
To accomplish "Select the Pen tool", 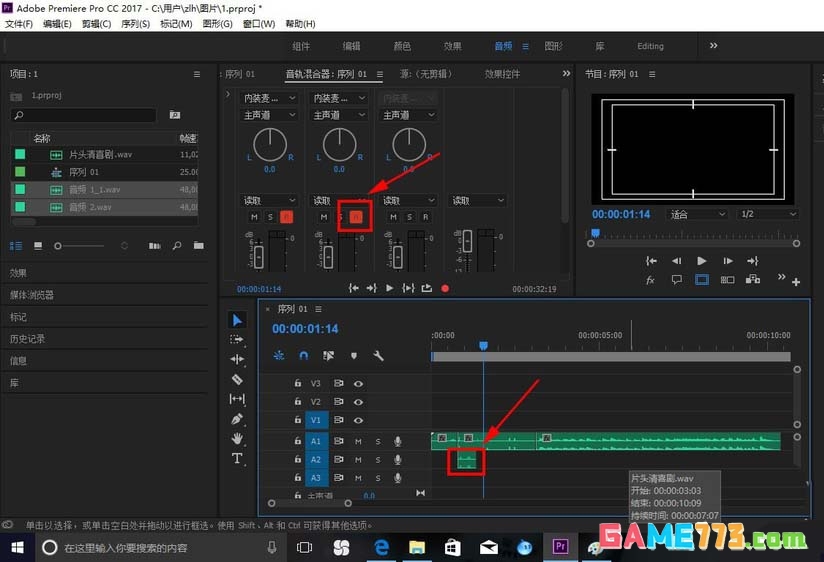I will [x=237, y=419].
